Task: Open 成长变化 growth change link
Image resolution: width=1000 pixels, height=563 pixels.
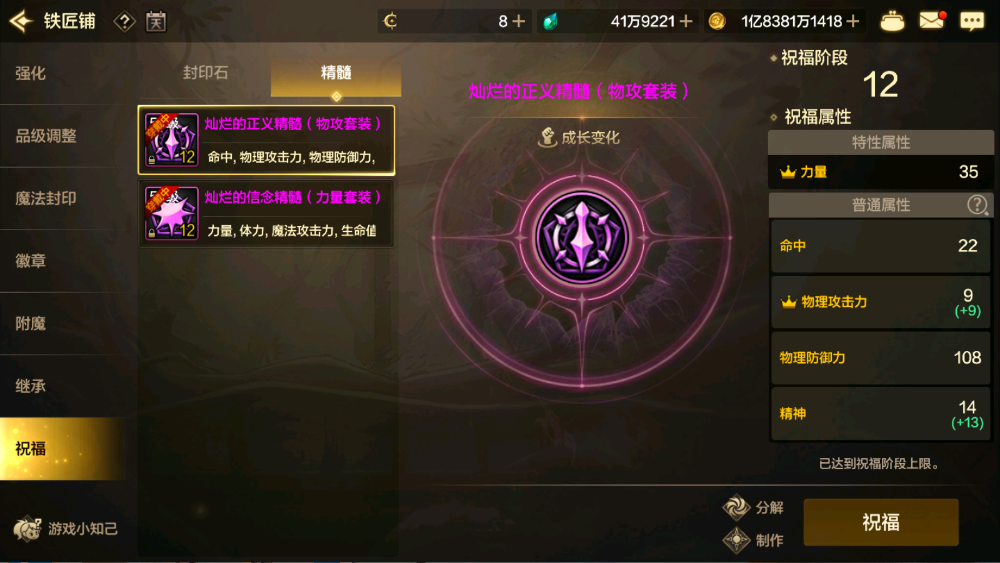Action: (x=579, y=137)
